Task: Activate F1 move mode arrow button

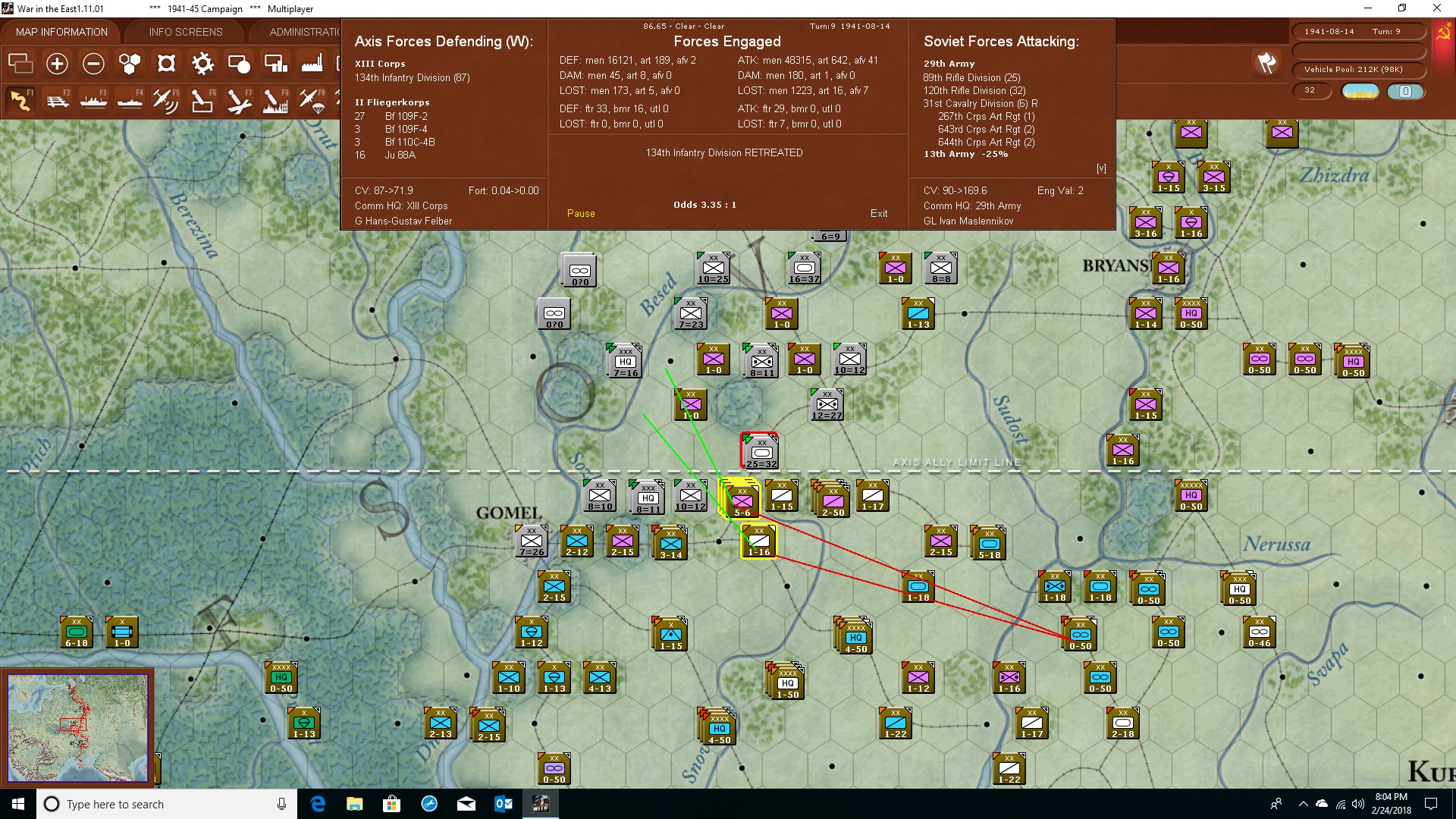Action: tap(20, 100)
